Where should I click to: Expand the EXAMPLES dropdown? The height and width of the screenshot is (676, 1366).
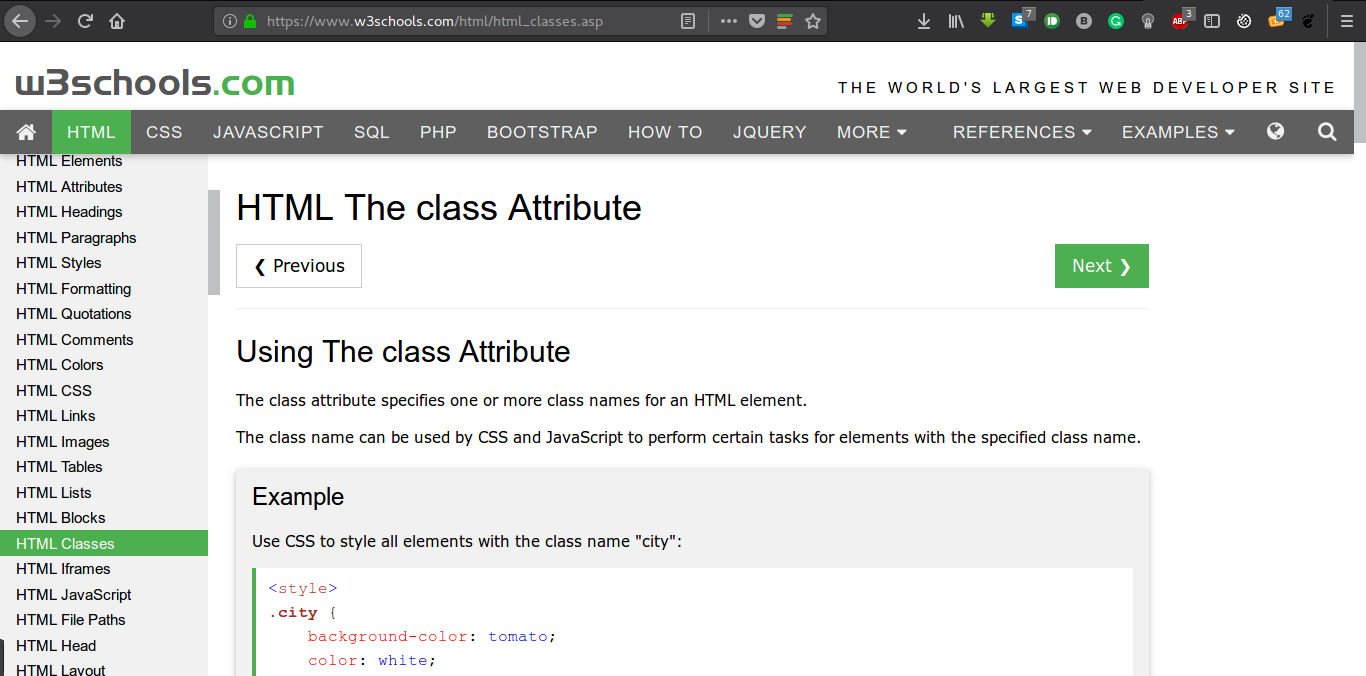(1177, 131)
